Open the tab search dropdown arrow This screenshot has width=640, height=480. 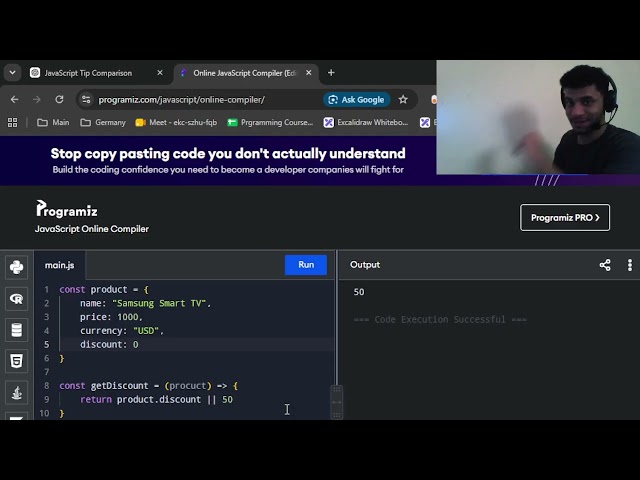pos(13,73)
